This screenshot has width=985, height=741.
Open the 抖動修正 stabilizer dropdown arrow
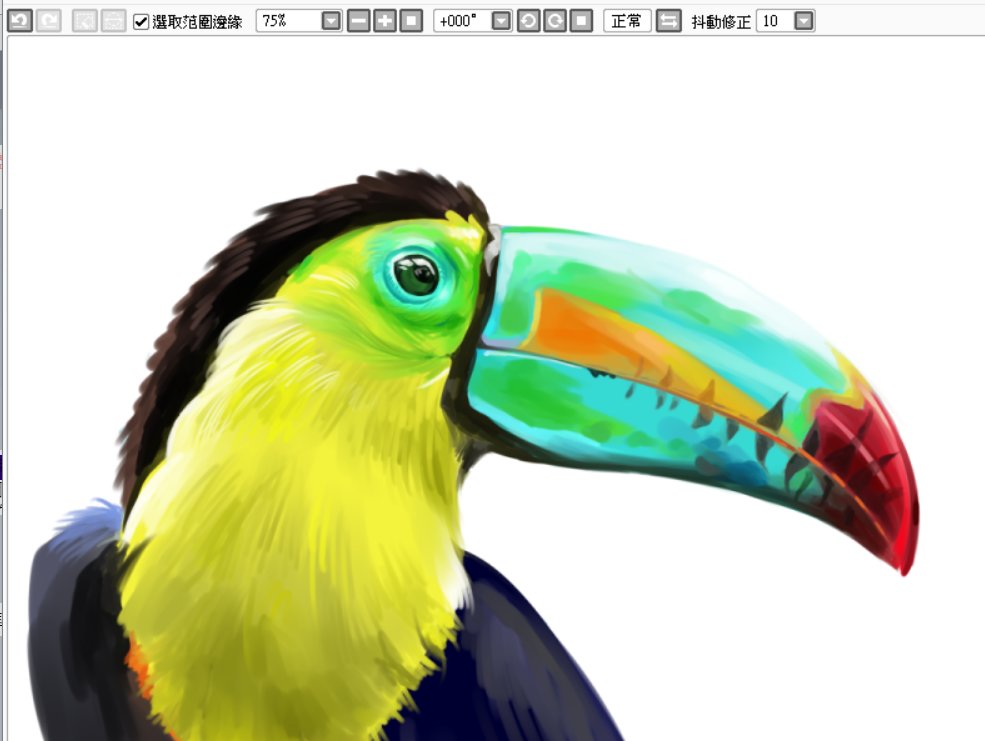(803, 21)
